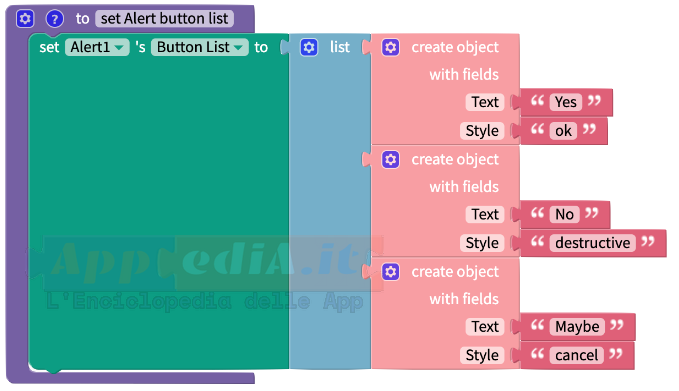
Task: Edit the 'No' text string value
Action: [x=564, y=214]
